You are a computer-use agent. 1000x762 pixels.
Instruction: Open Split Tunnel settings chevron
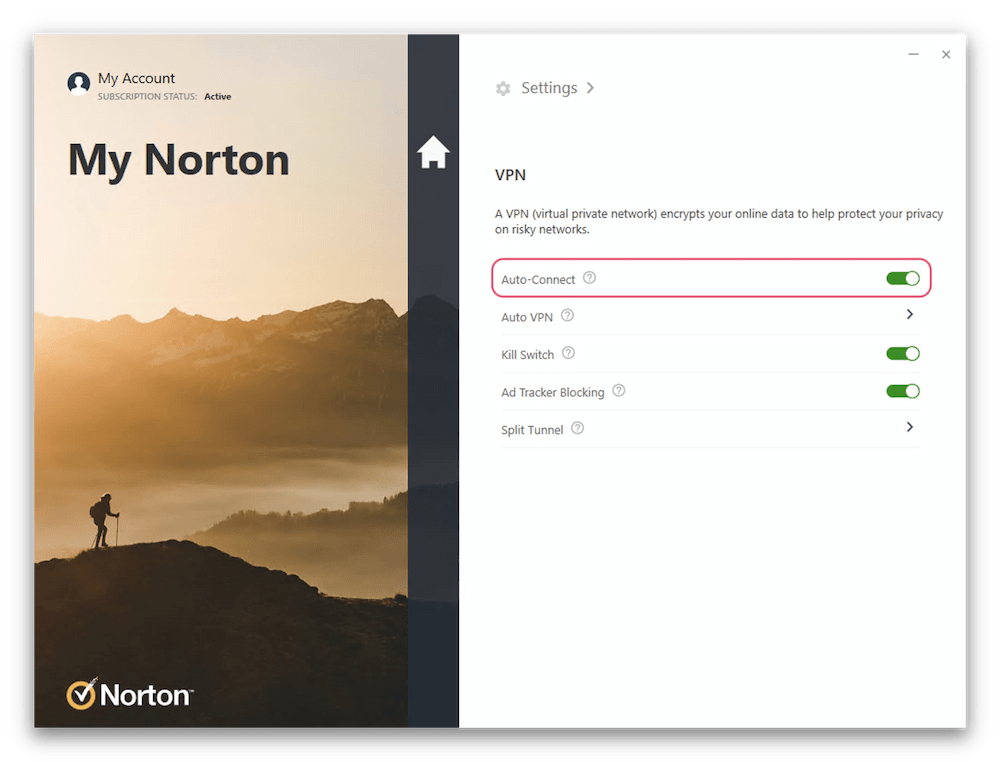(910, 427)
